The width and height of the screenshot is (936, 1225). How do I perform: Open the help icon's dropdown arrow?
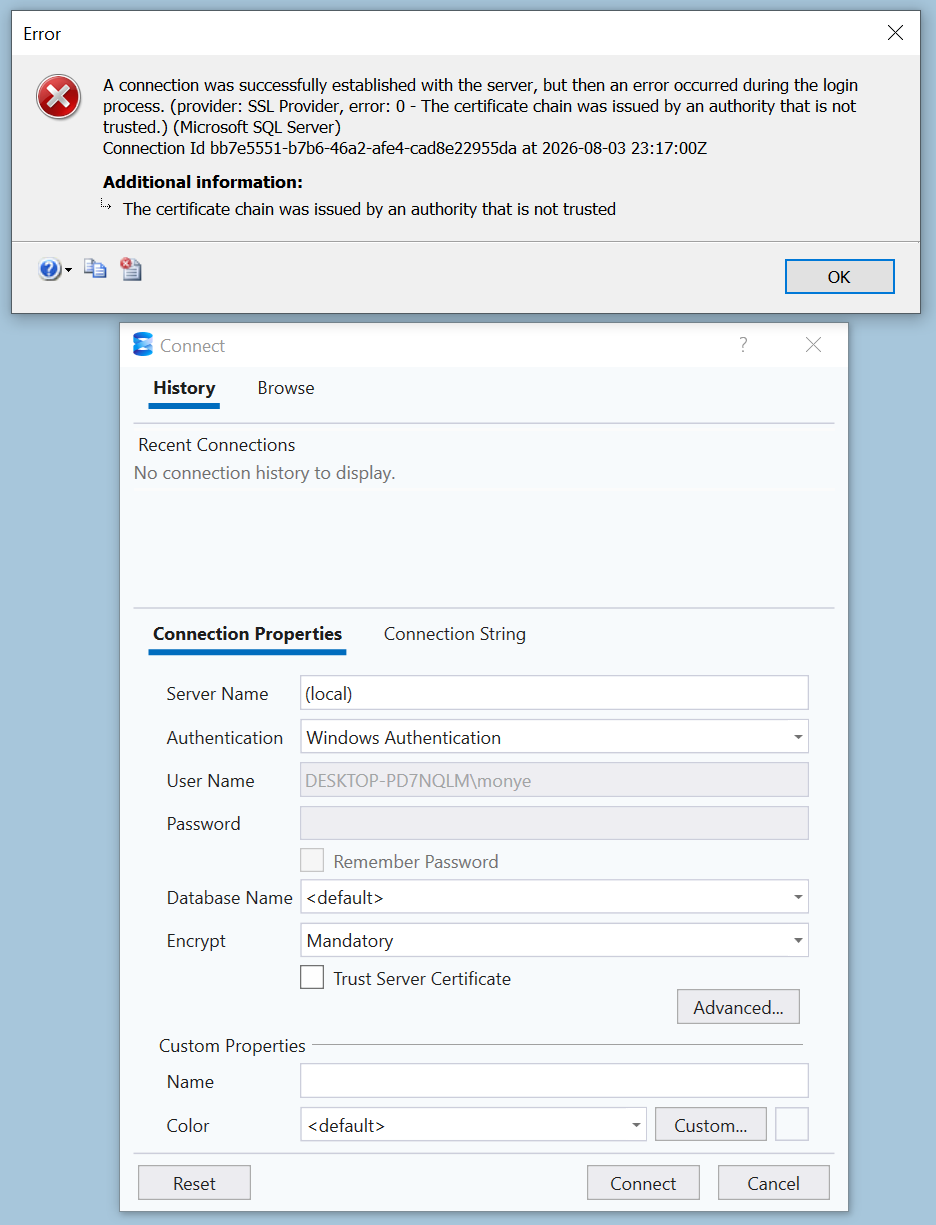coord(68,270)
